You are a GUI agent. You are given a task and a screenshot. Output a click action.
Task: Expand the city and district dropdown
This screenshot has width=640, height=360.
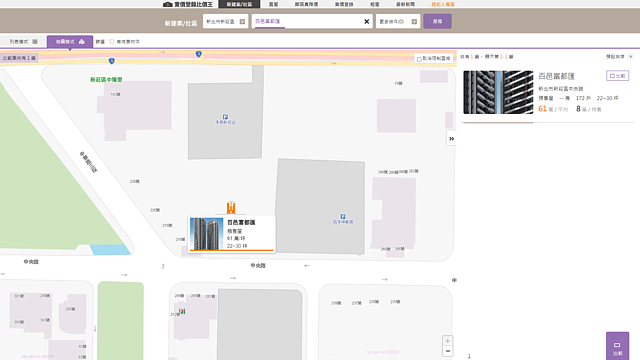pyautogui.click(x=225, y=21)
